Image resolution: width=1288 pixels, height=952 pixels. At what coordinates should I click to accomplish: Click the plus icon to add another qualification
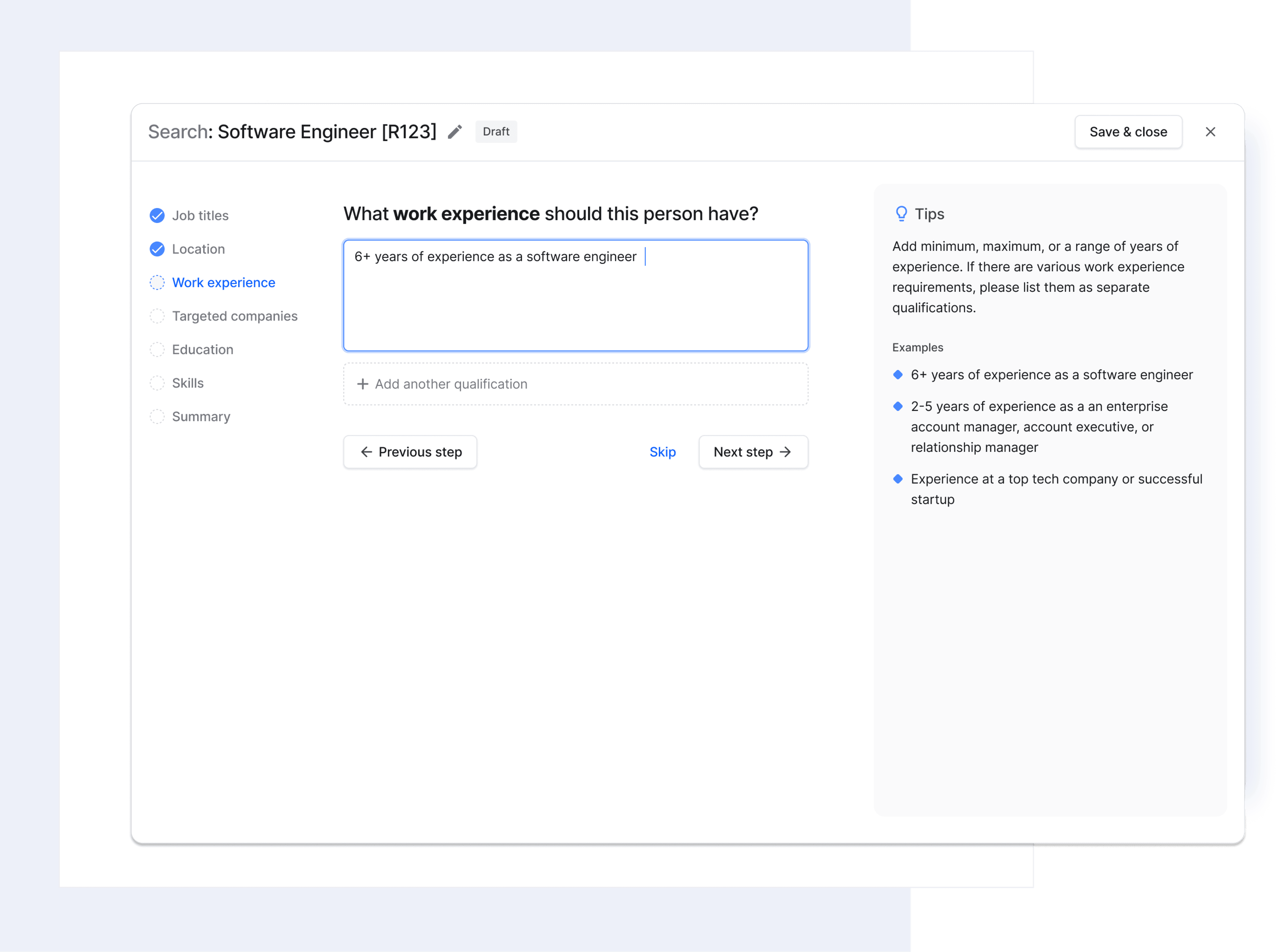(x=363, y=384)
